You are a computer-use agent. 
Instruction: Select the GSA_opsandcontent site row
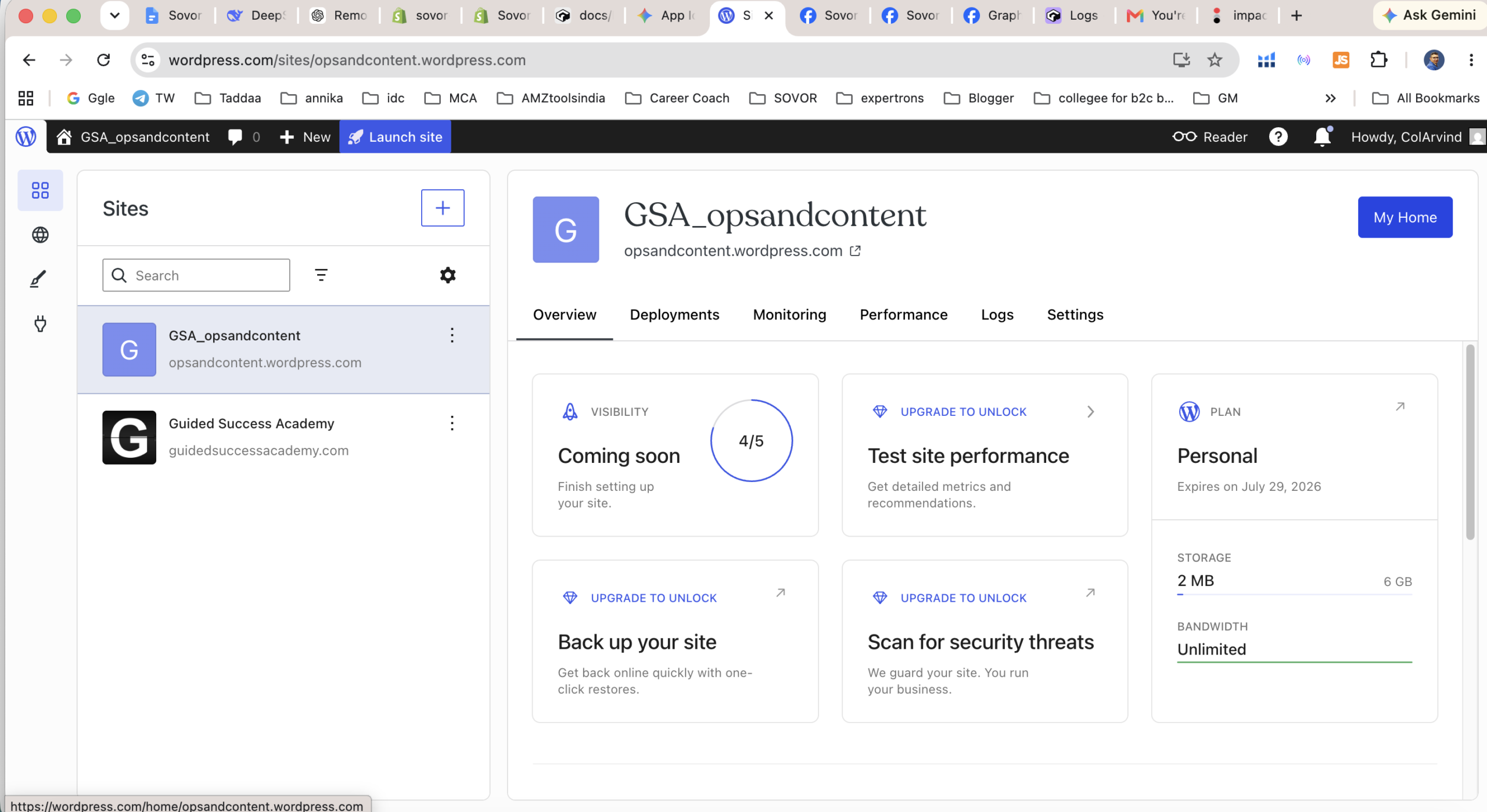point(283,350)
